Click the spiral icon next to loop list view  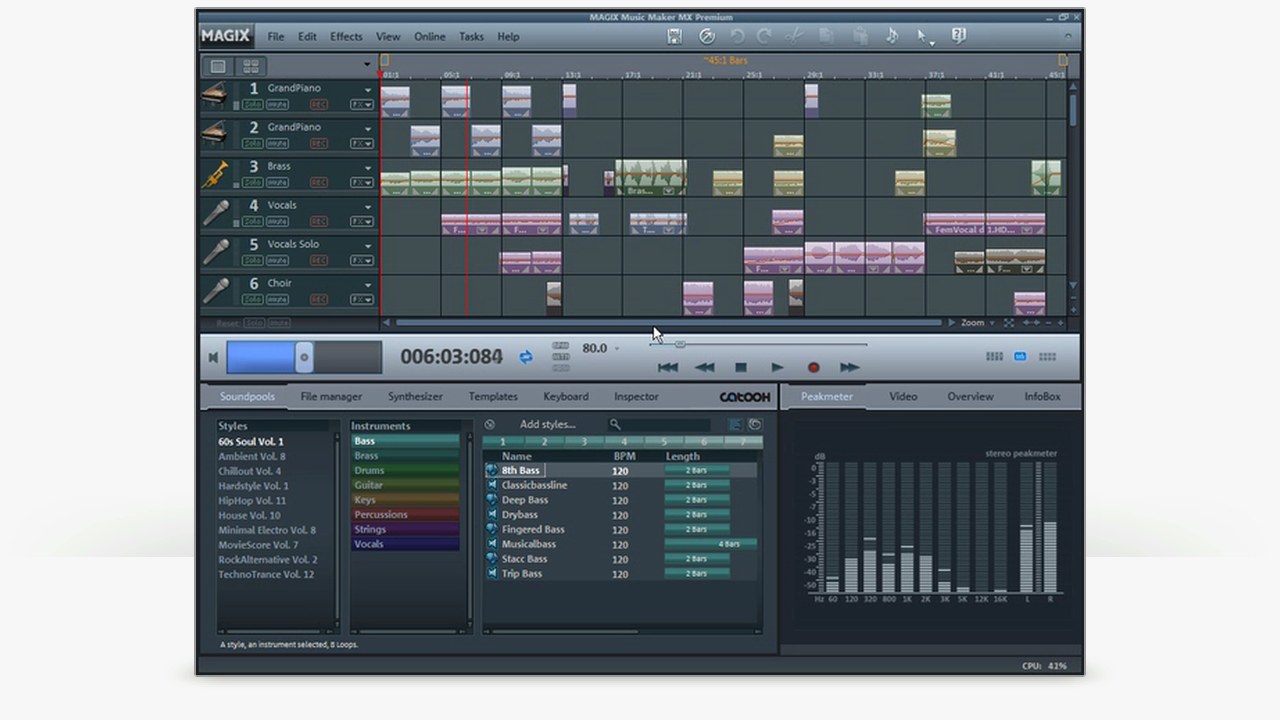tap(754, 425)
